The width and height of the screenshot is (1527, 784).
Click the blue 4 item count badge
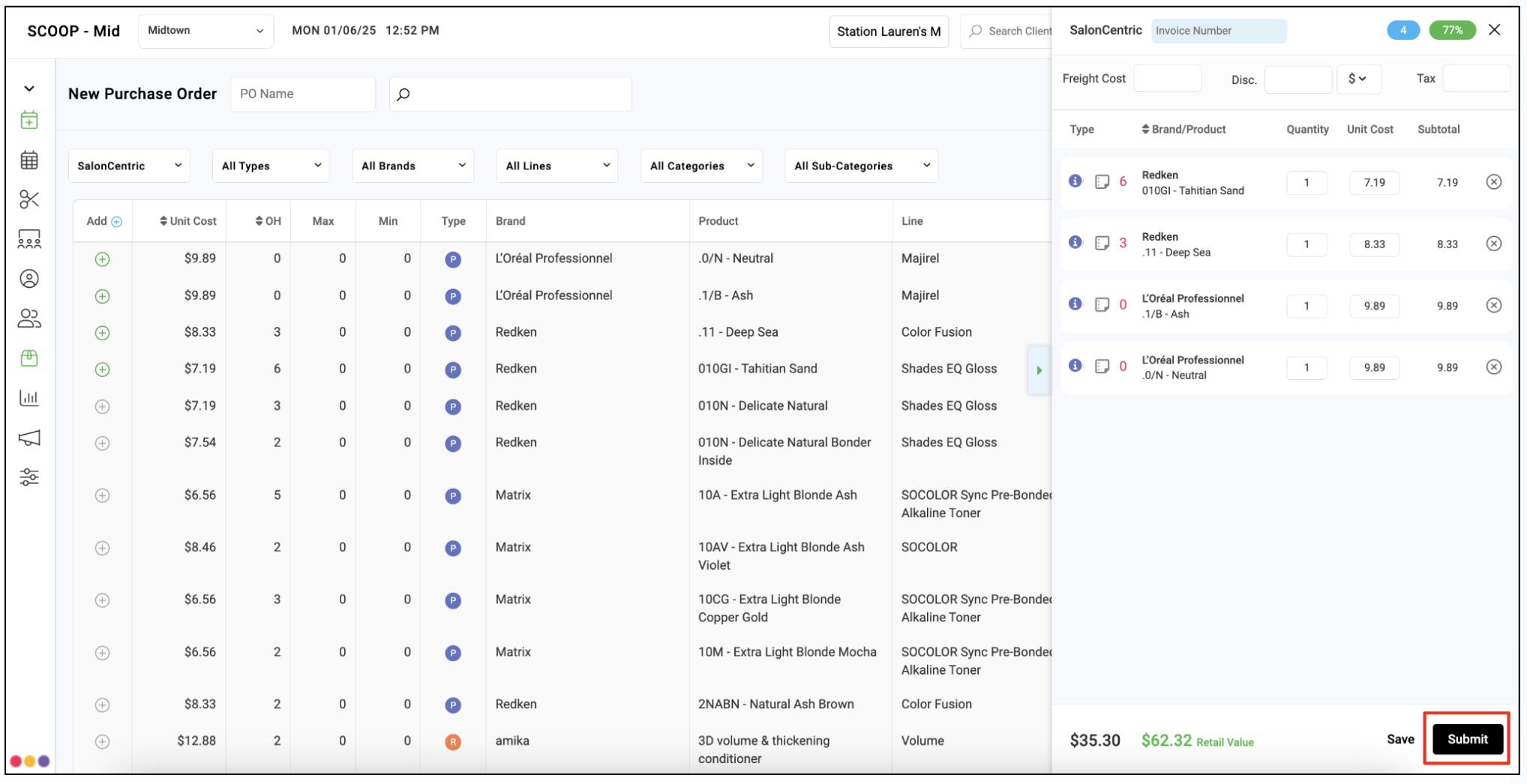click(1402, 30)
